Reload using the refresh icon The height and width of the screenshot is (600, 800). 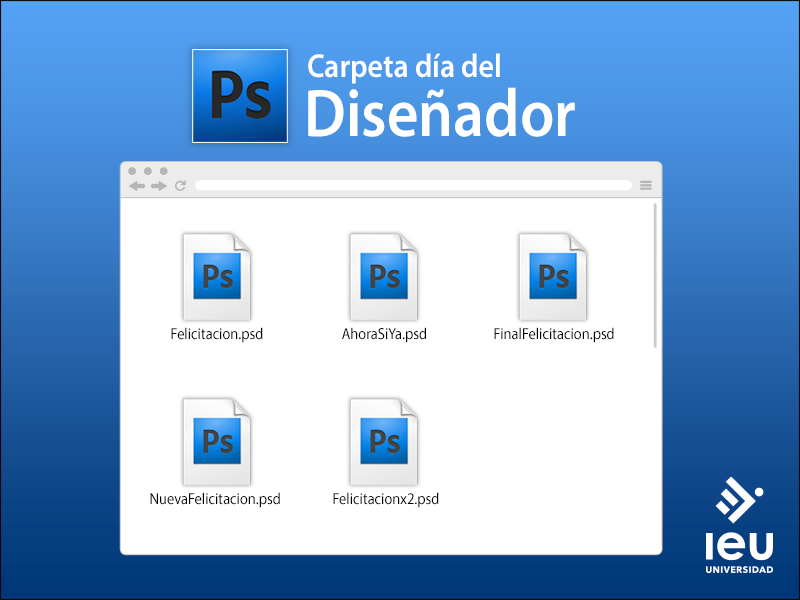point(180,186)
